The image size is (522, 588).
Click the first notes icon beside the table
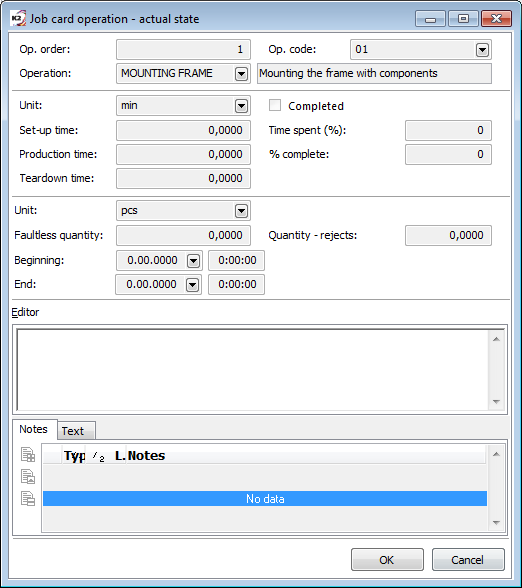coord(28,454)
